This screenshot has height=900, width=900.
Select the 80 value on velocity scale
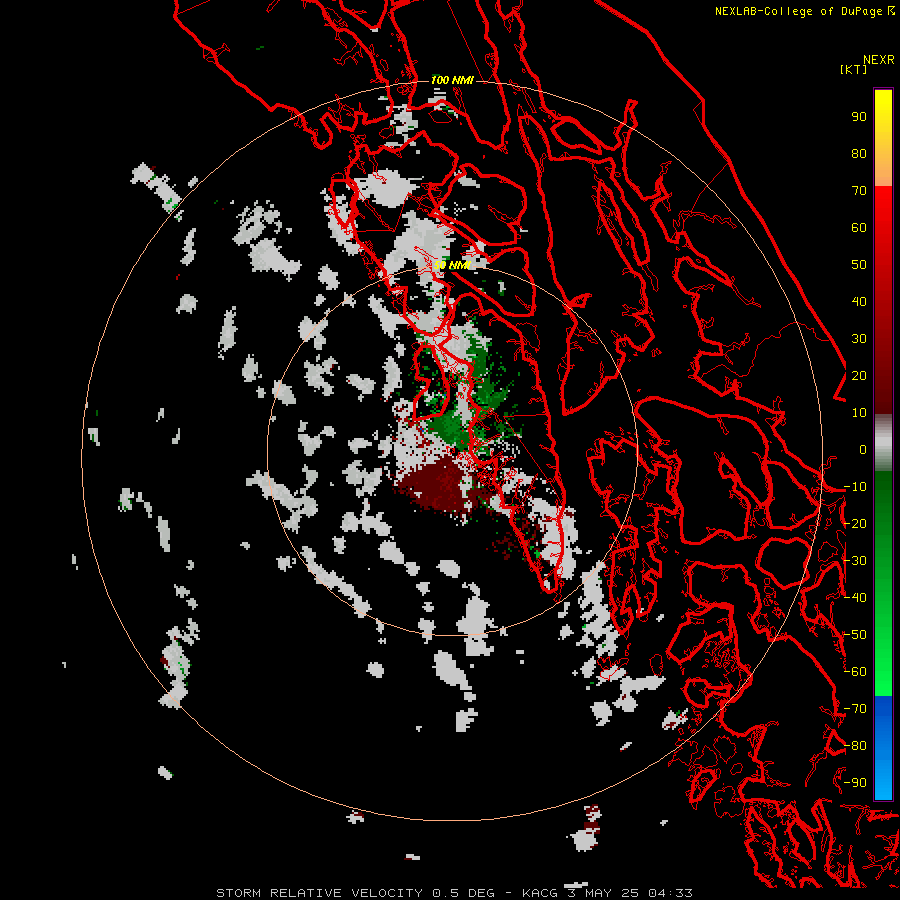click(859, 153)
